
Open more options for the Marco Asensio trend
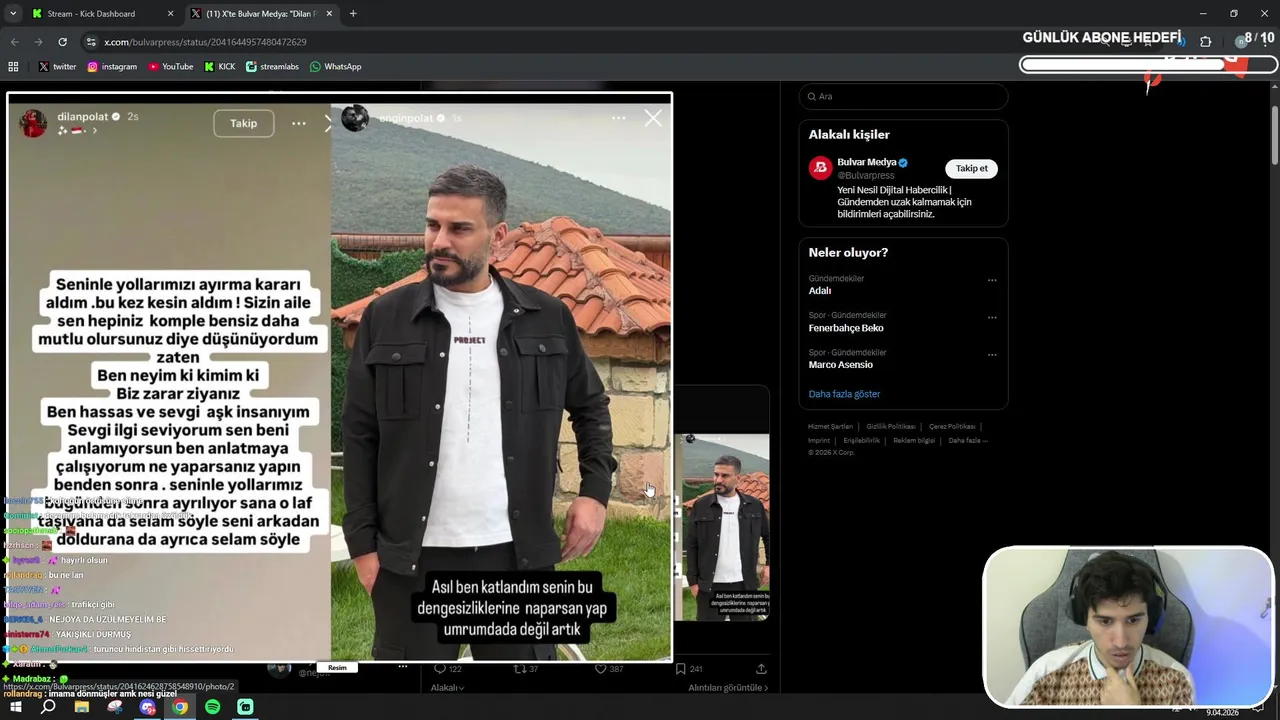[x=992, y=354]
